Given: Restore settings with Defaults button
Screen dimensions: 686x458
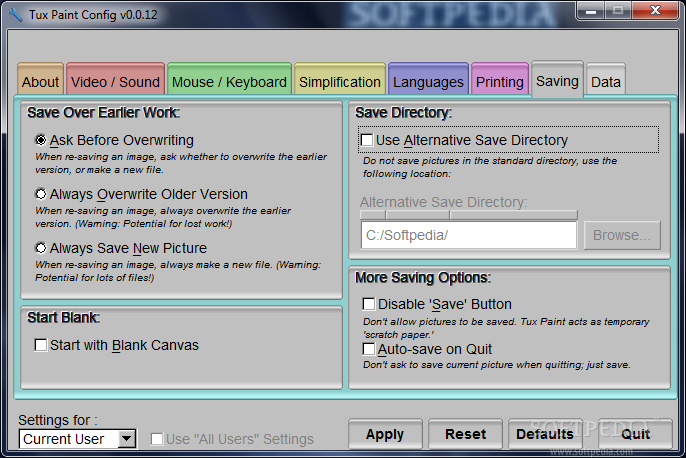Looking at the screenshot, I should pyautogui.click(x=545, y=434).
